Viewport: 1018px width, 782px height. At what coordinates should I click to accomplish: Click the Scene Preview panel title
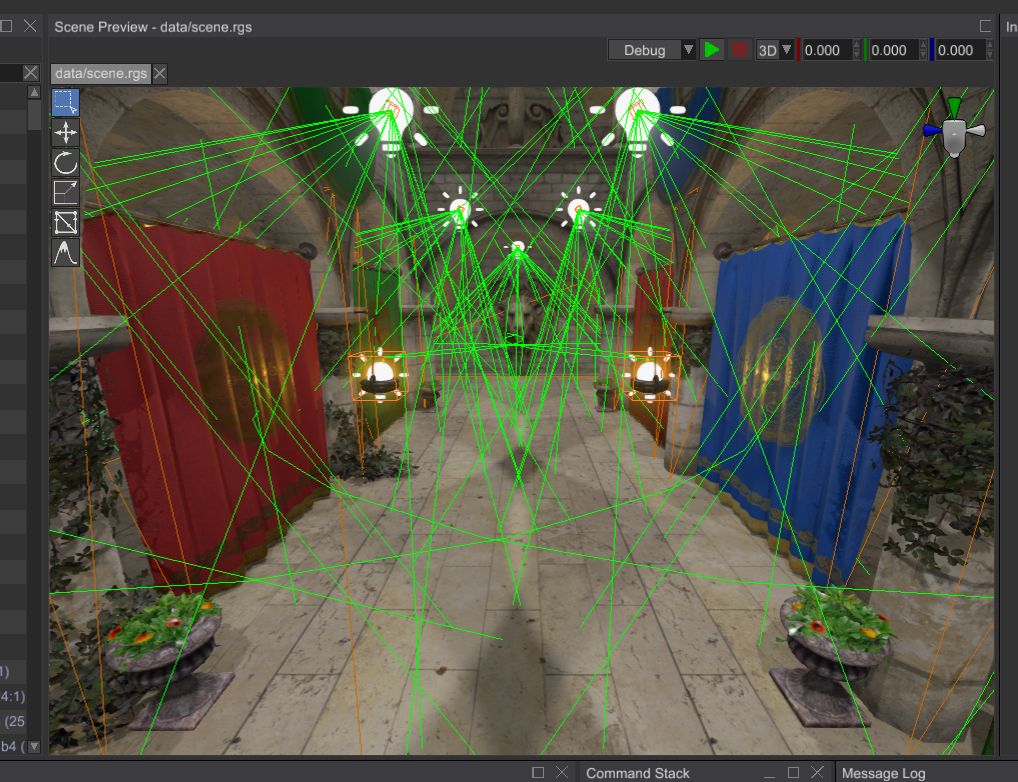pos(153,27)
